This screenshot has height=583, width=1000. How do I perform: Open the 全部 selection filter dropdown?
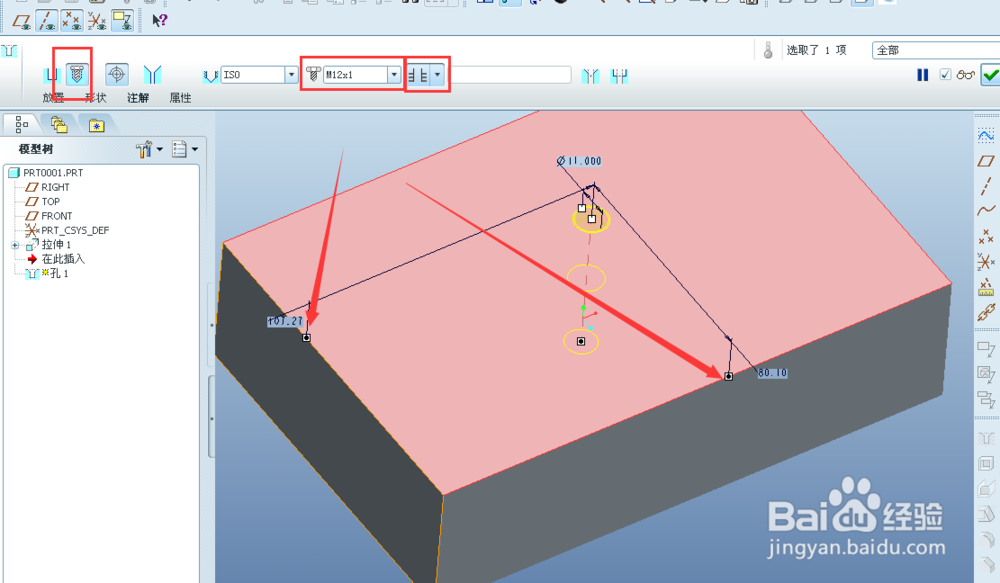tap(936, 50)
